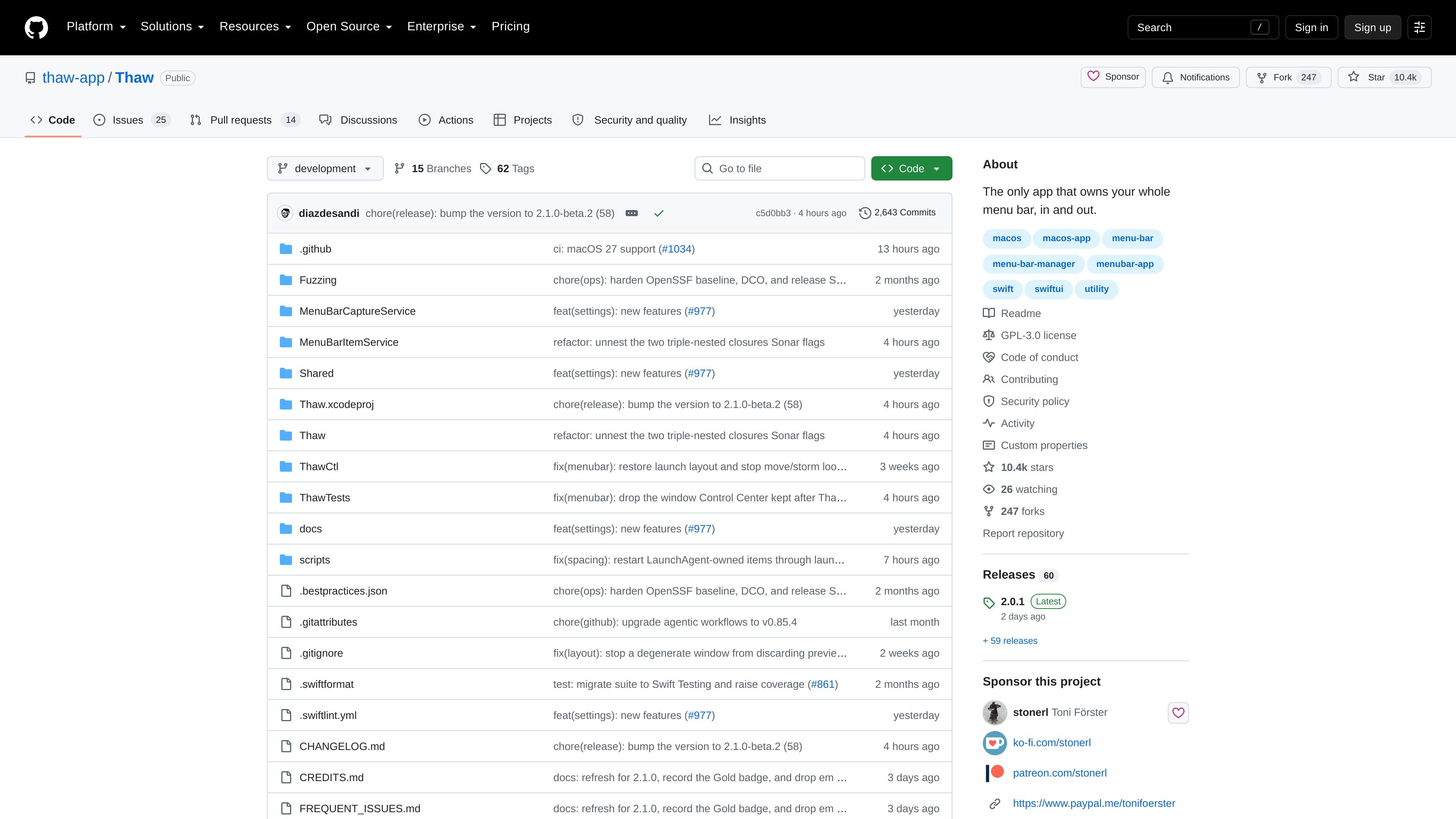Image resolution: width=1456 pixels, height=819 pixels.
Task: Click the commit status green checkmark
Action: pos(659,213)
